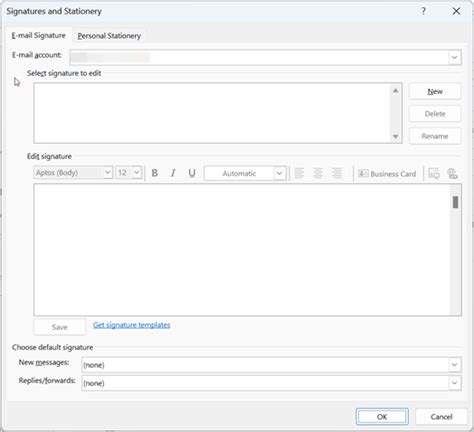Click the signature editor scrollbar thumb

[x=455, y=202]
